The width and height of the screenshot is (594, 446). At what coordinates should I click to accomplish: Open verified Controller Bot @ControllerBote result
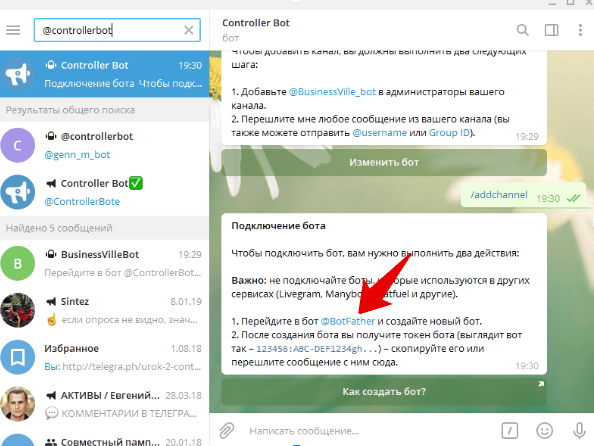[104, 192]
